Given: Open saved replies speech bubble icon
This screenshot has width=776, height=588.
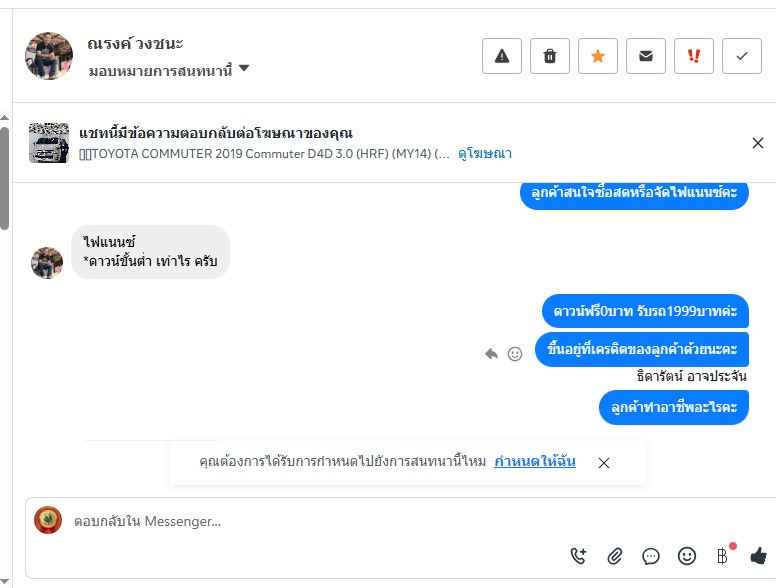Looking at the screenshot, I should pyautogui.click(x=651, y=556).
